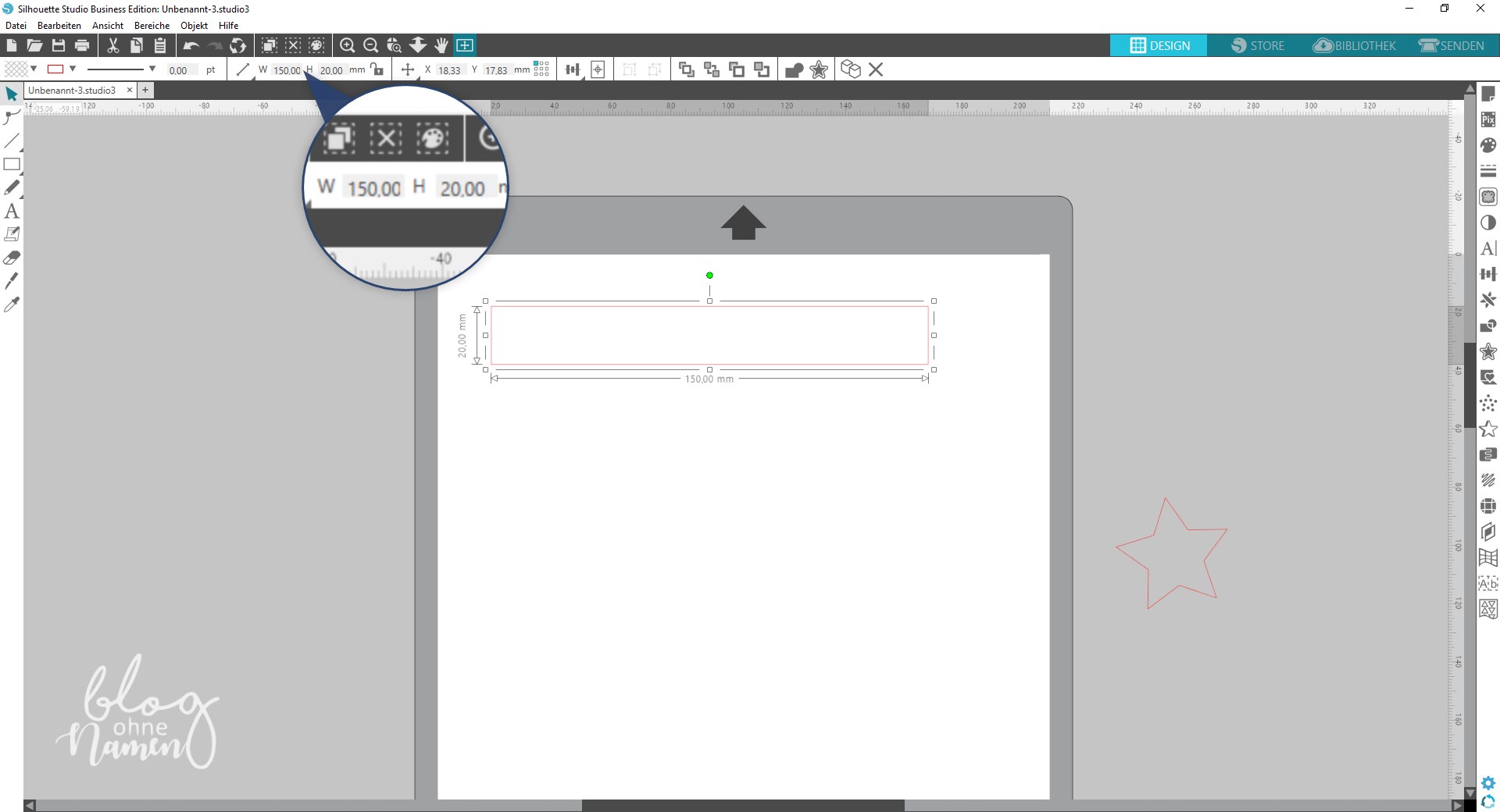
Task: Save the document with the floppy icon
Action: point(59,45)
